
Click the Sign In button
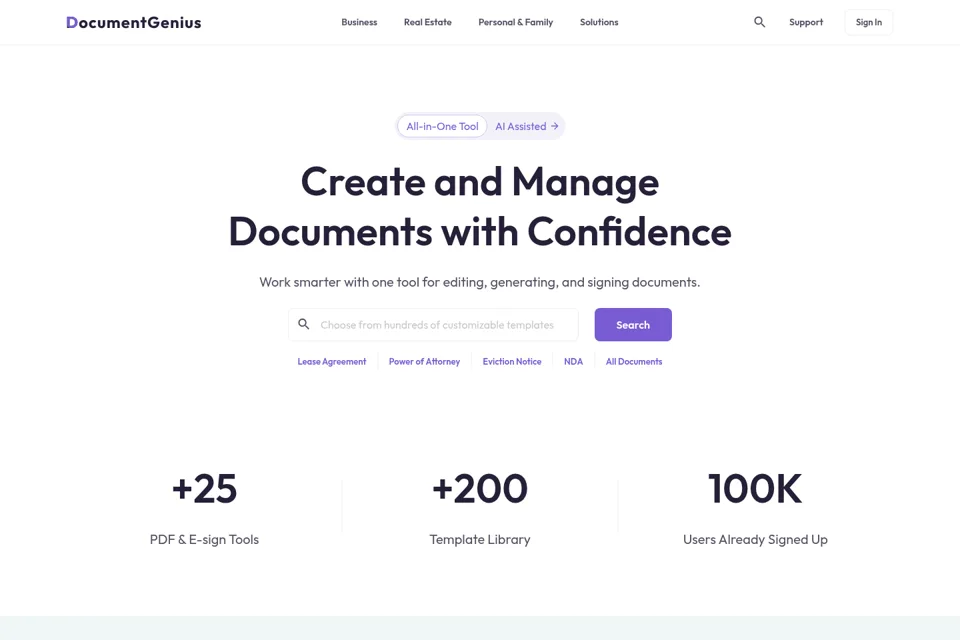[869, 22]
